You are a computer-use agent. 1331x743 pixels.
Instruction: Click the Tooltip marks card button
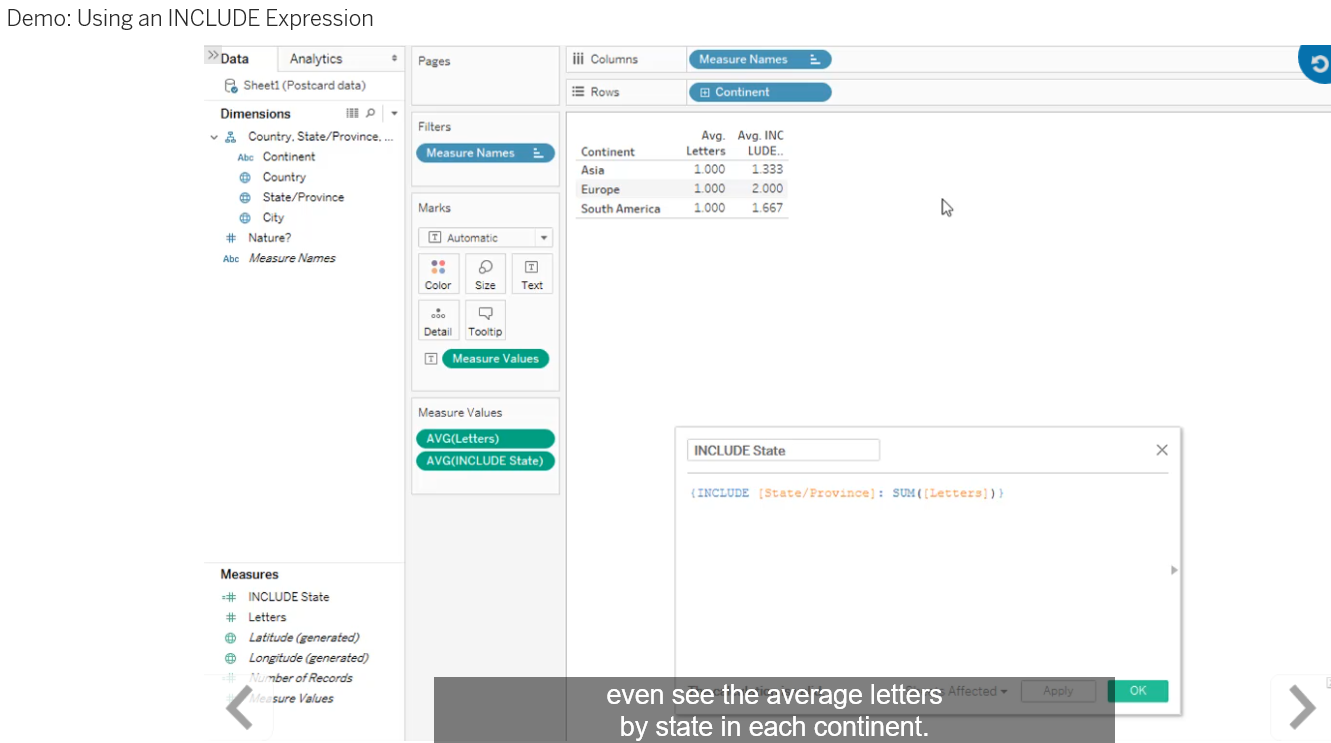pyautogui.click(x=485, y=320)
